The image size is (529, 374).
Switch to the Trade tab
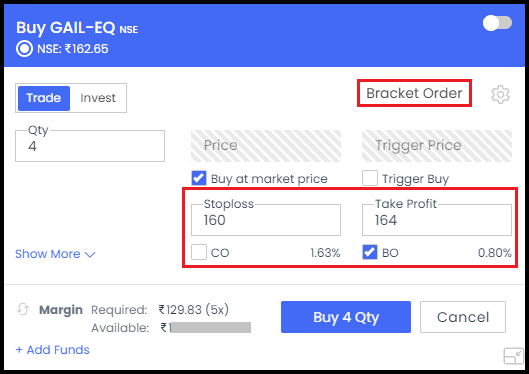tap(44, 98)
